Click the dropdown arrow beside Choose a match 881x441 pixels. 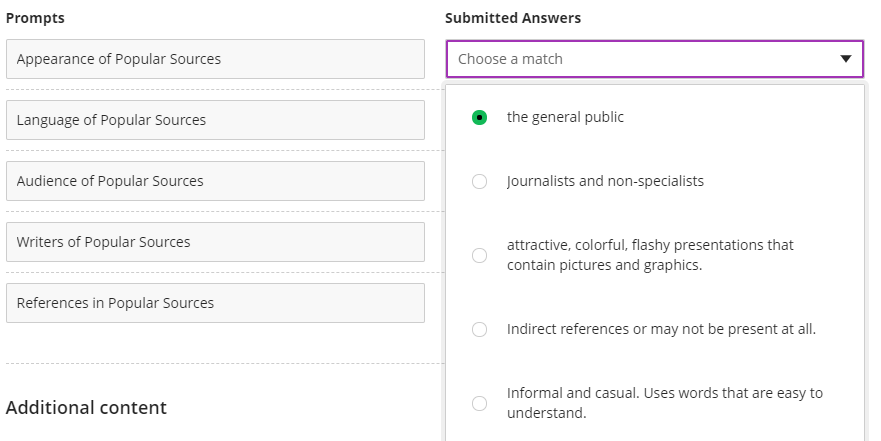846,59
